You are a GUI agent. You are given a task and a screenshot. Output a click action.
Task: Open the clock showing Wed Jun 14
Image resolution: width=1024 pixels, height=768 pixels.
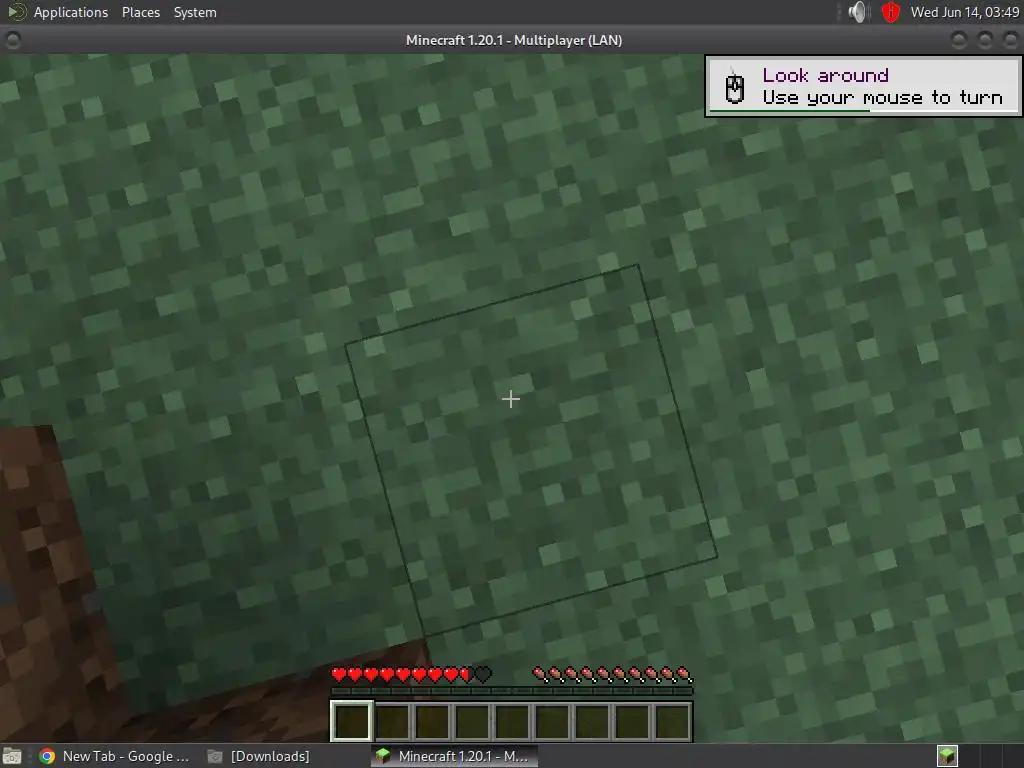(965, 12)
